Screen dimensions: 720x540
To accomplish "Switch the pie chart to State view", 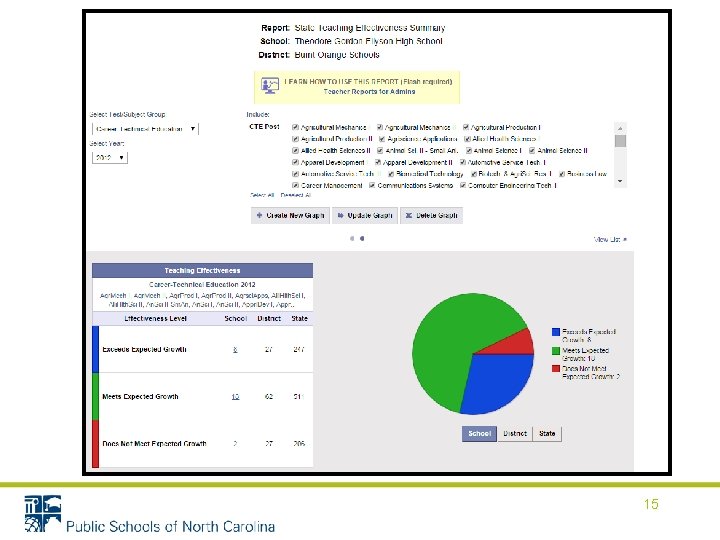I will [547, 433].
